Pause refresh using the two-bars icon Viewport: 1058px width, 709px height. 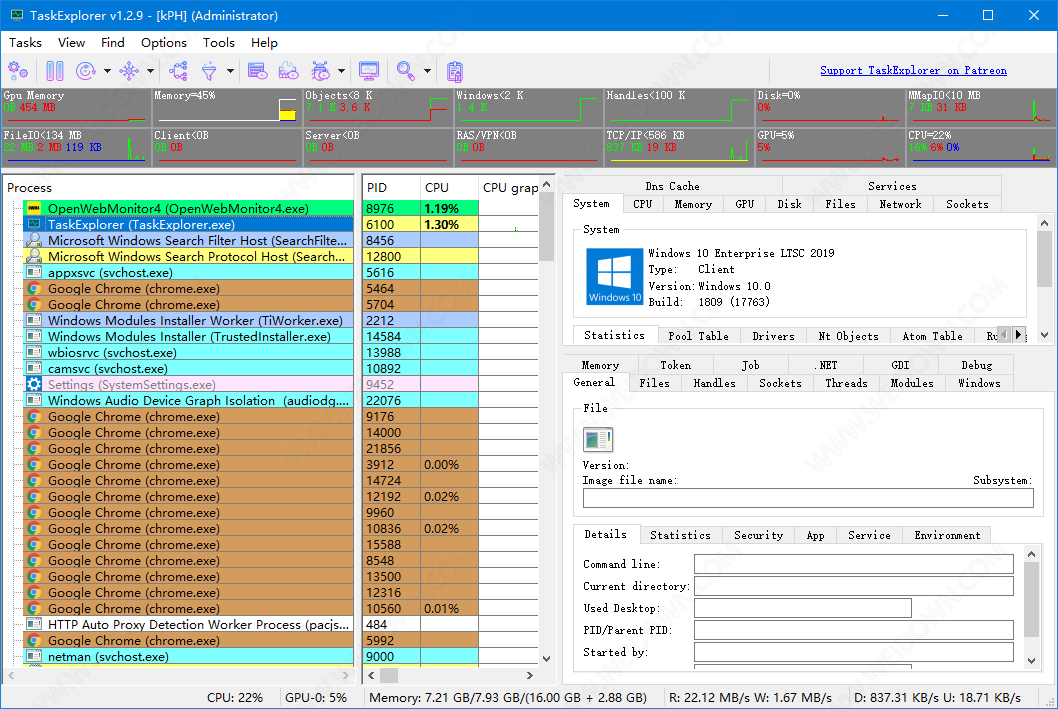tap(55, 70)
